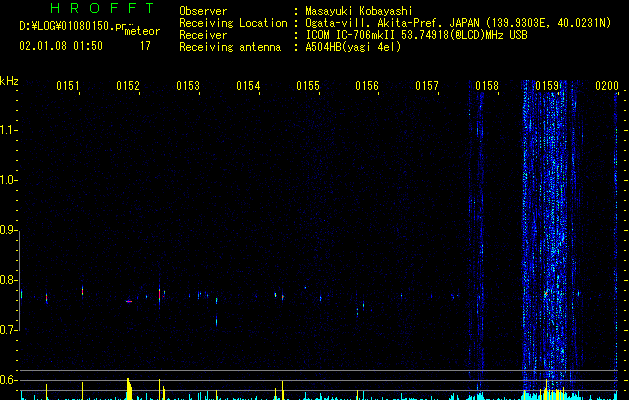629x400 pixels.
Task: Click the Receiver label
Action: tap(203, 35)
